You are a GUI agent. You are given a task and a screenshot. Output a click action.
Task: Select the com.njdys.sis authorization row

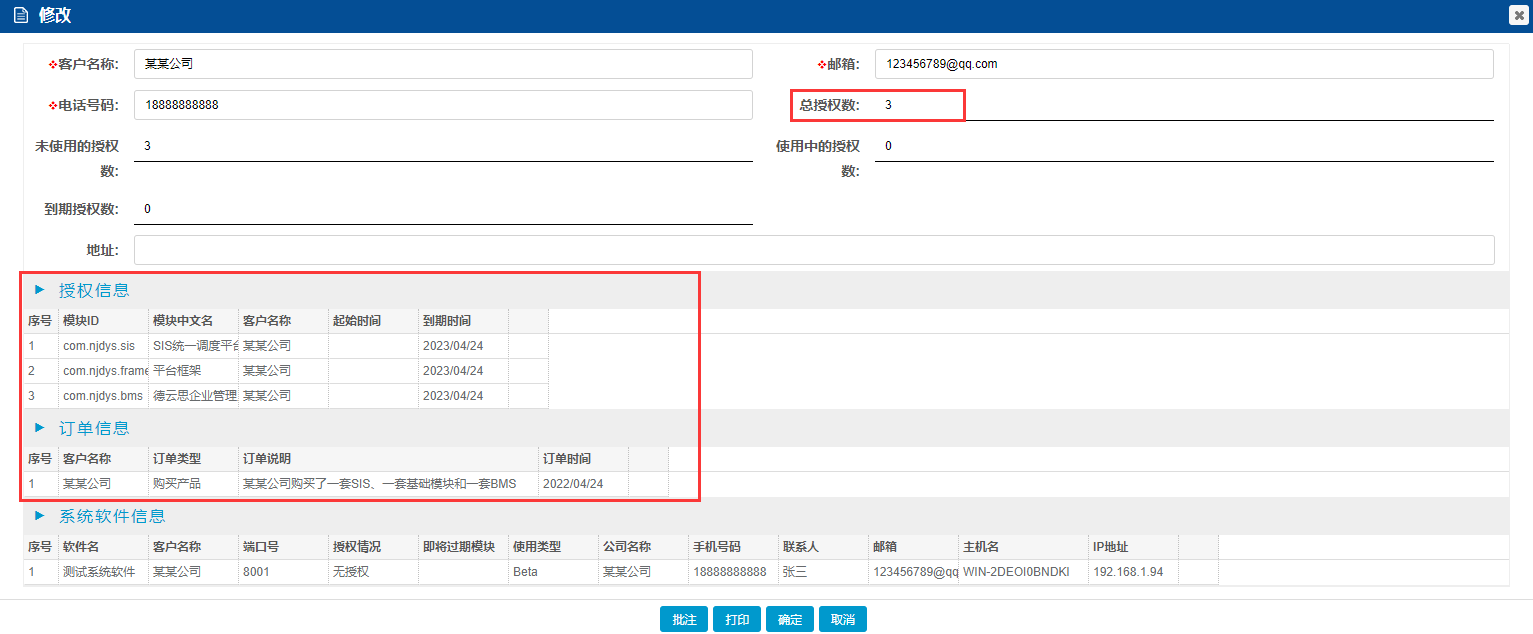[98, 346]
